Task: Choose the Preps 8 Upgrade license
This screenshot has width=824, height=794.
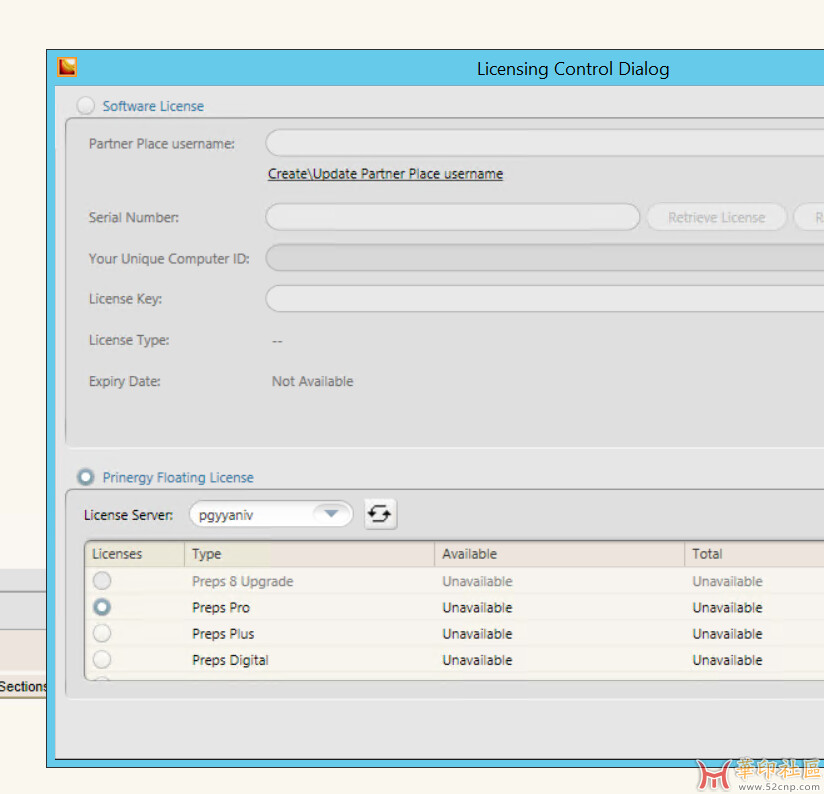Action: (102, 581)
